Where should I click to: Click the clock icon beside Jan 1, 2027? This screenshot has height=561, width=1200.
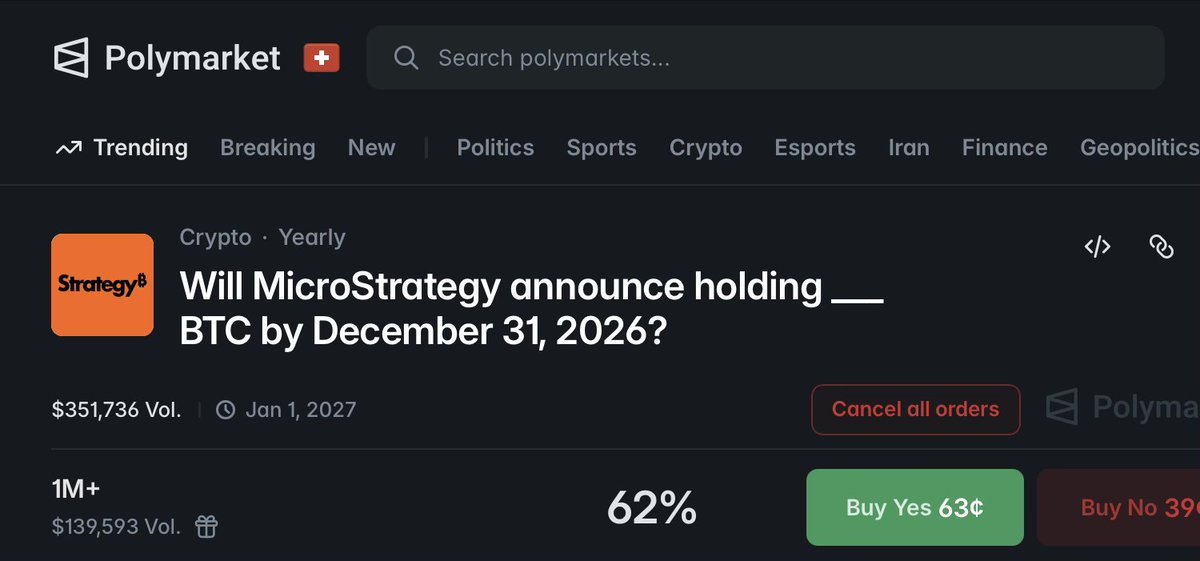(x=226, y=409)
